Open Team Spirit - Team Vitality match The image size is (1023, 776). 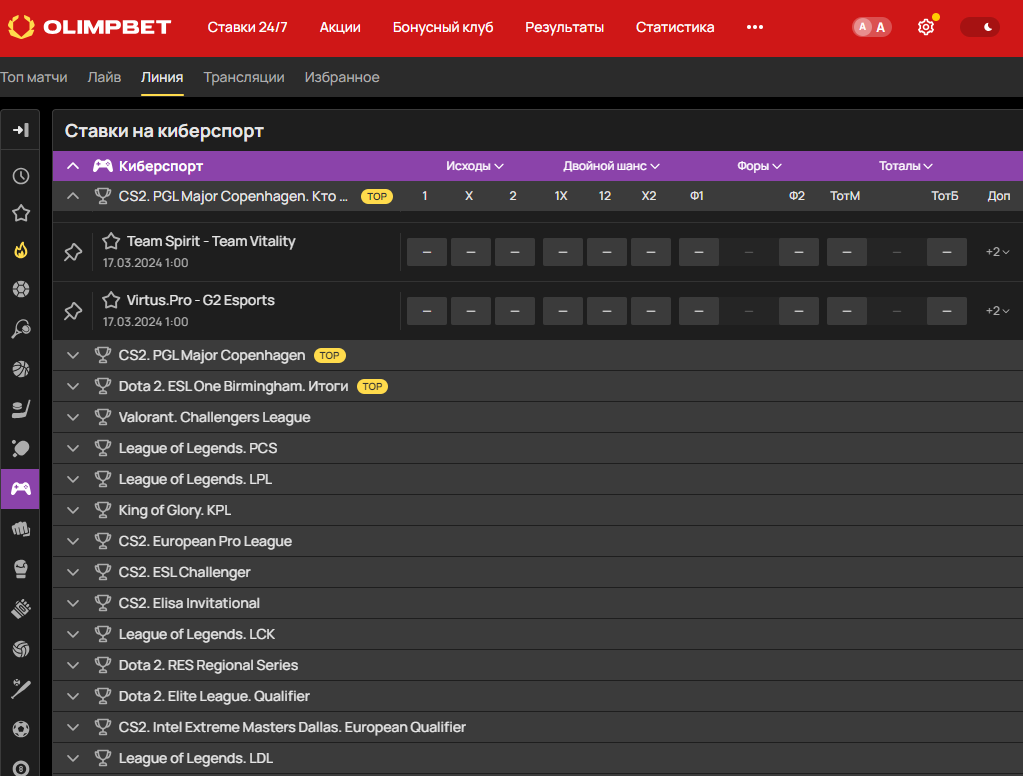(x=211, y=241)
